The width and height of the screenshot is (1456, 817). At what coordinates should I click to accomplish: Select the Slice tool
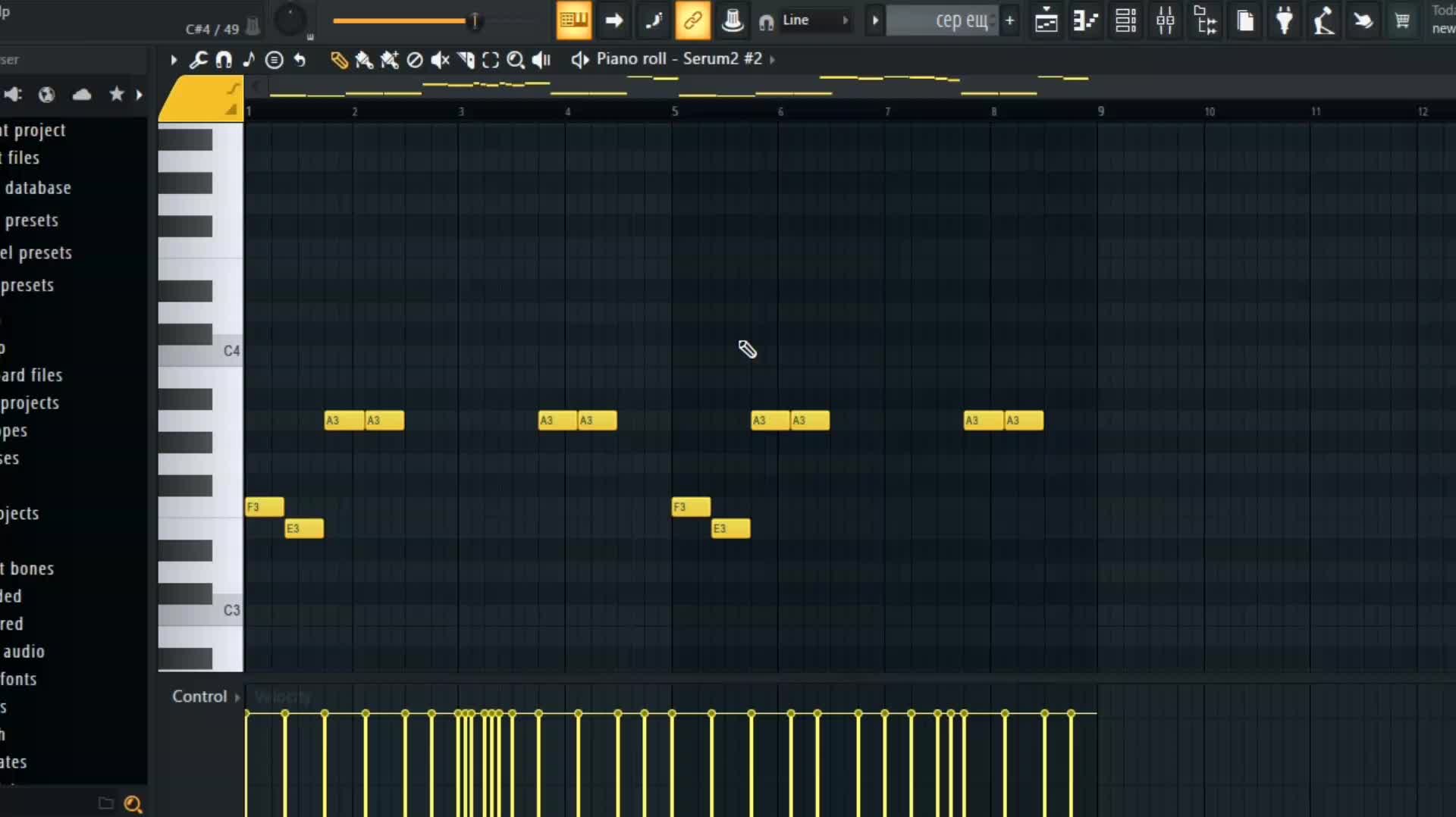[466, 60]
